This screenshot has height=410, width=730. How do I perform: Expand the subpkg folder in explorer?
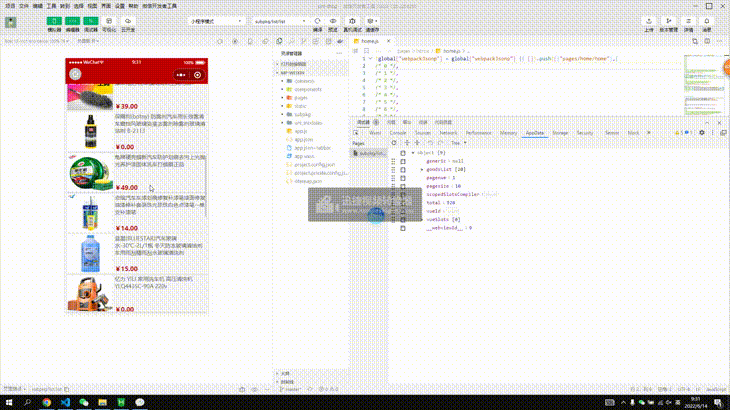tap(302, 114)
